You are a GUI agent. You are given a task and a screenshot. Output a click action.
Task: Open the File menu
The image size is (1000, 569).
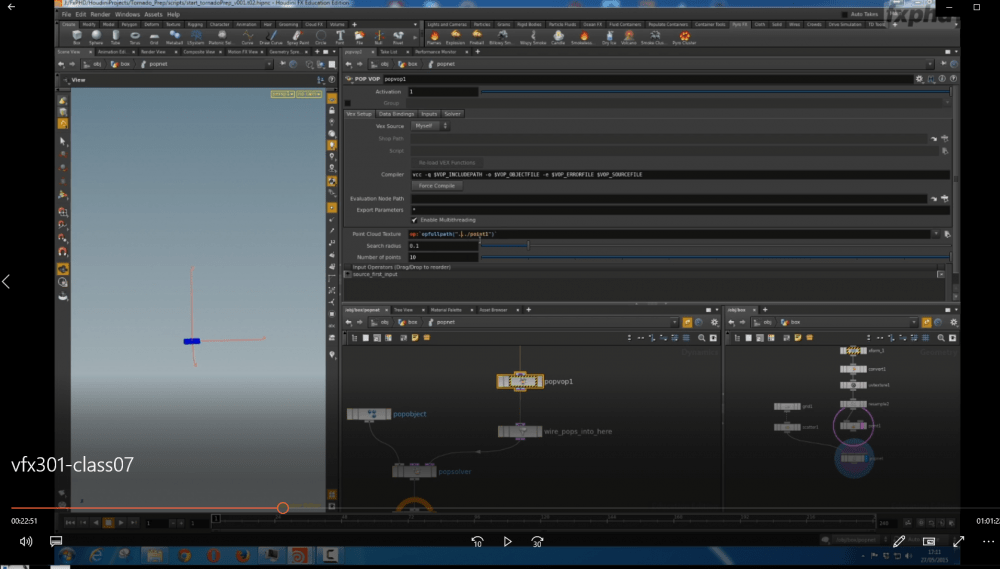66,14
